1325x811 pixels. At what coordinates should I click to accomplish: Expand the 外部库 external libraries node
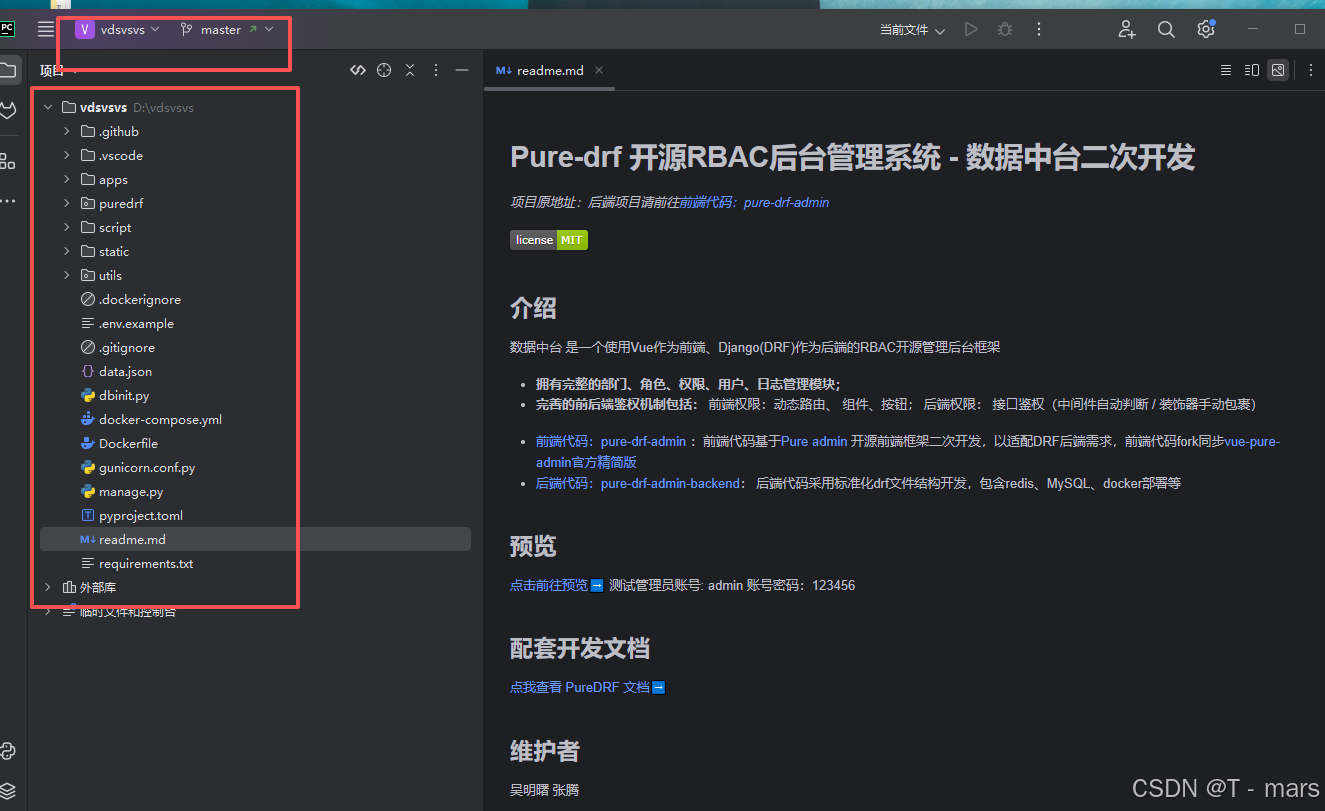[48, 587]
